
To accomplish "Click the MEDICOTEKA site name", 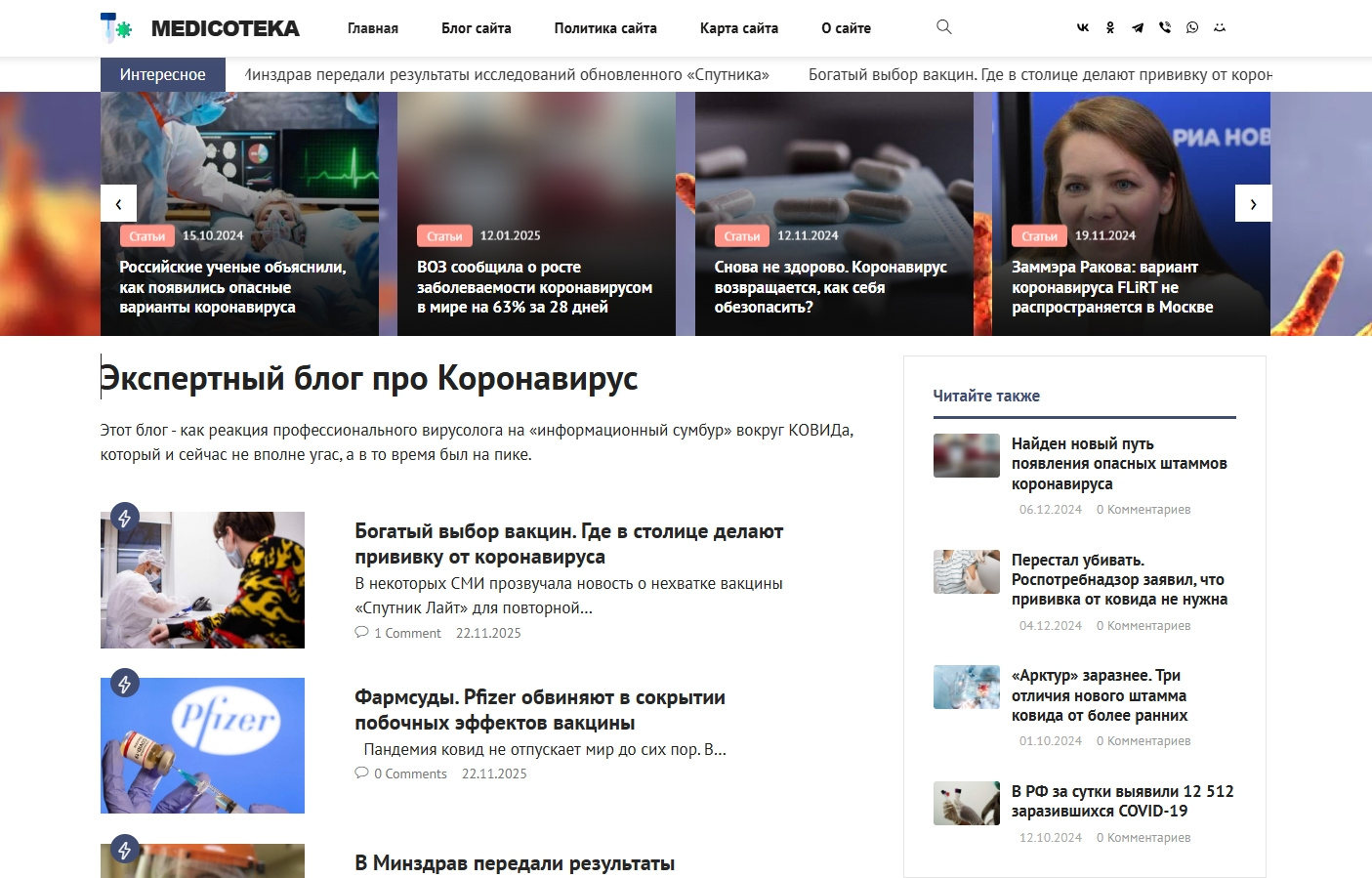I will pyautogui.click(x=226, y=28).
